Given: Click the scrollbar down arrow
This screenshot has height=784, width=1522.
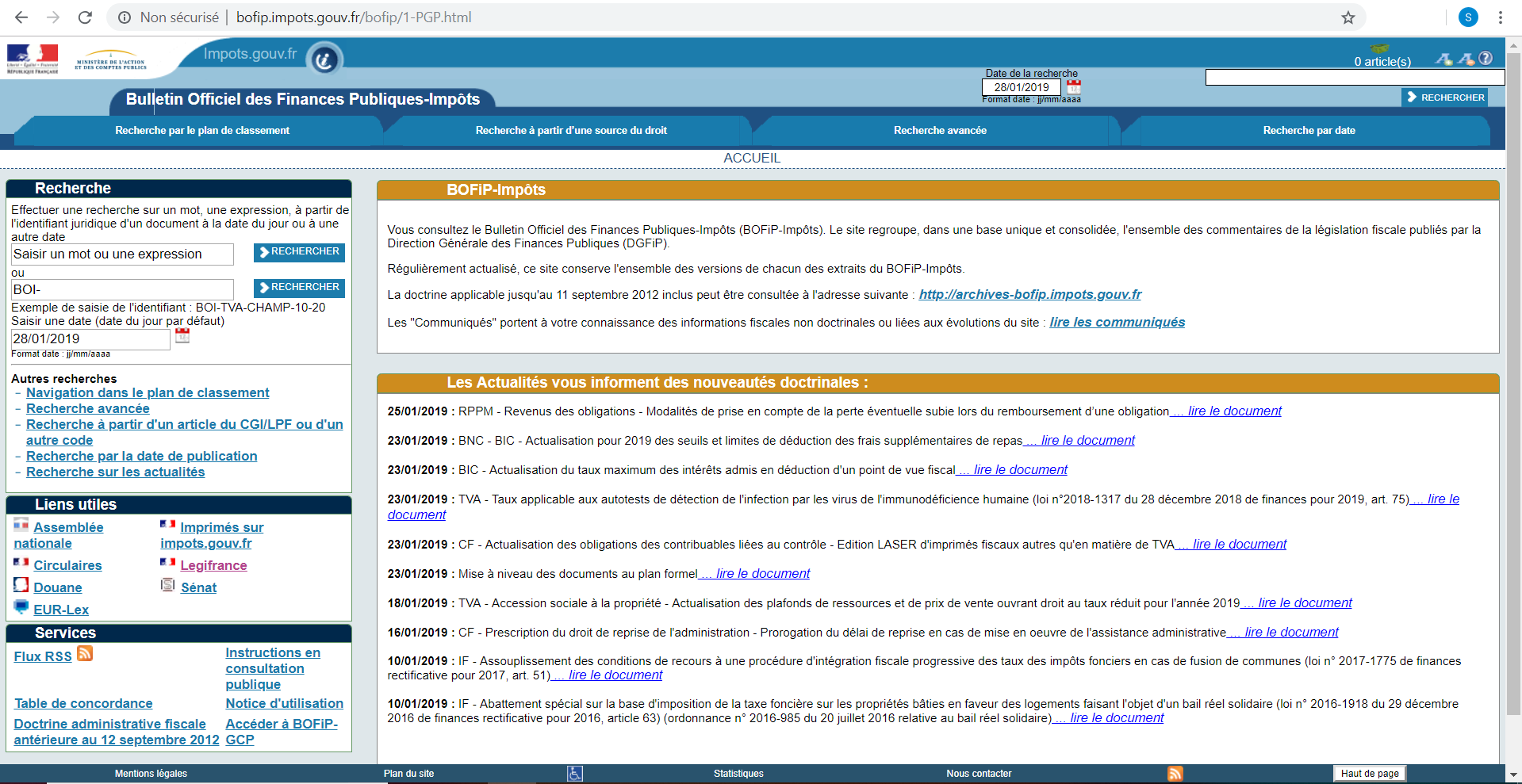Looking at the screenshot, I should (1513, 774).
